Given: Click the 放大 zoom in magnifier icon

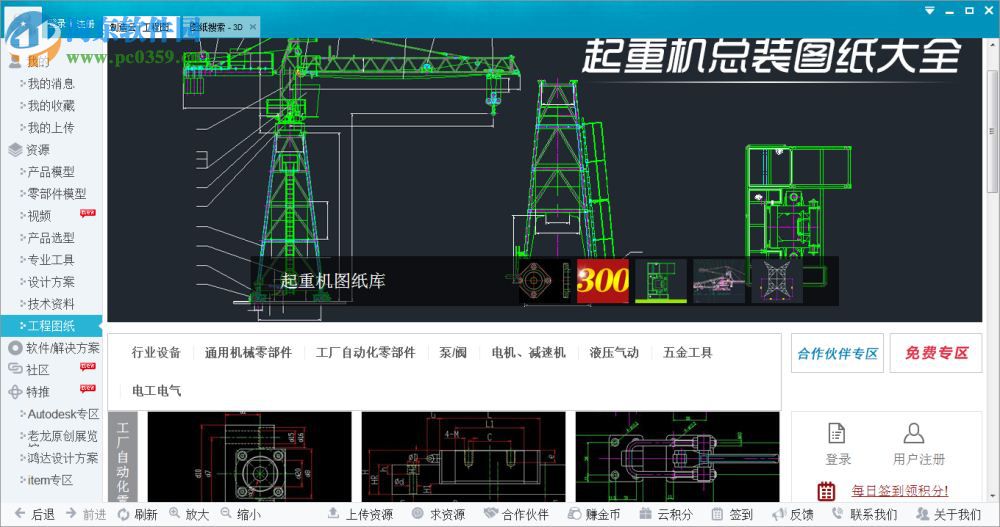Looking at the screenshot, I should 174,513.
